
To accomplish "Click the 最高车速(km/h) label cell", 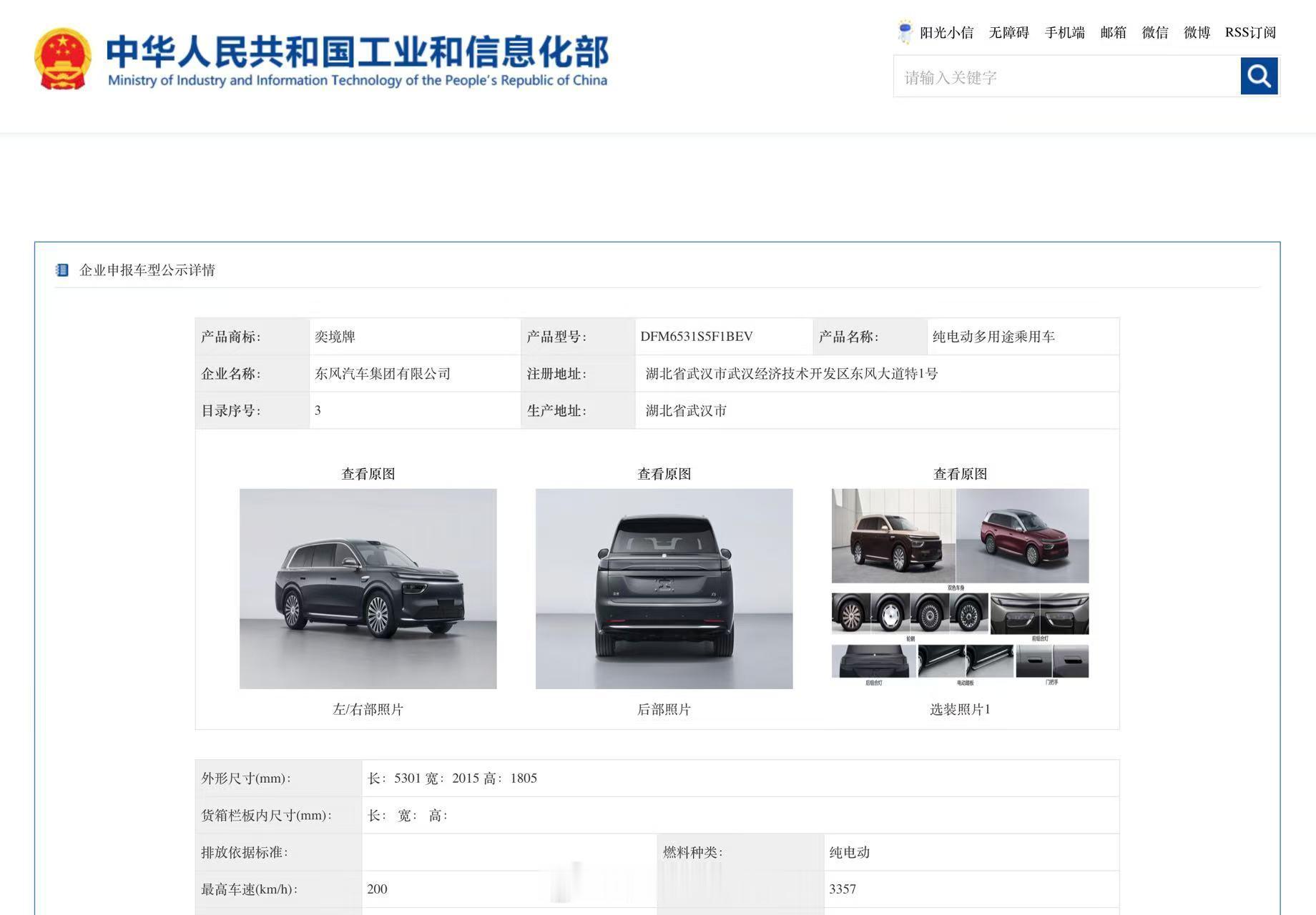I will [278, 889].
